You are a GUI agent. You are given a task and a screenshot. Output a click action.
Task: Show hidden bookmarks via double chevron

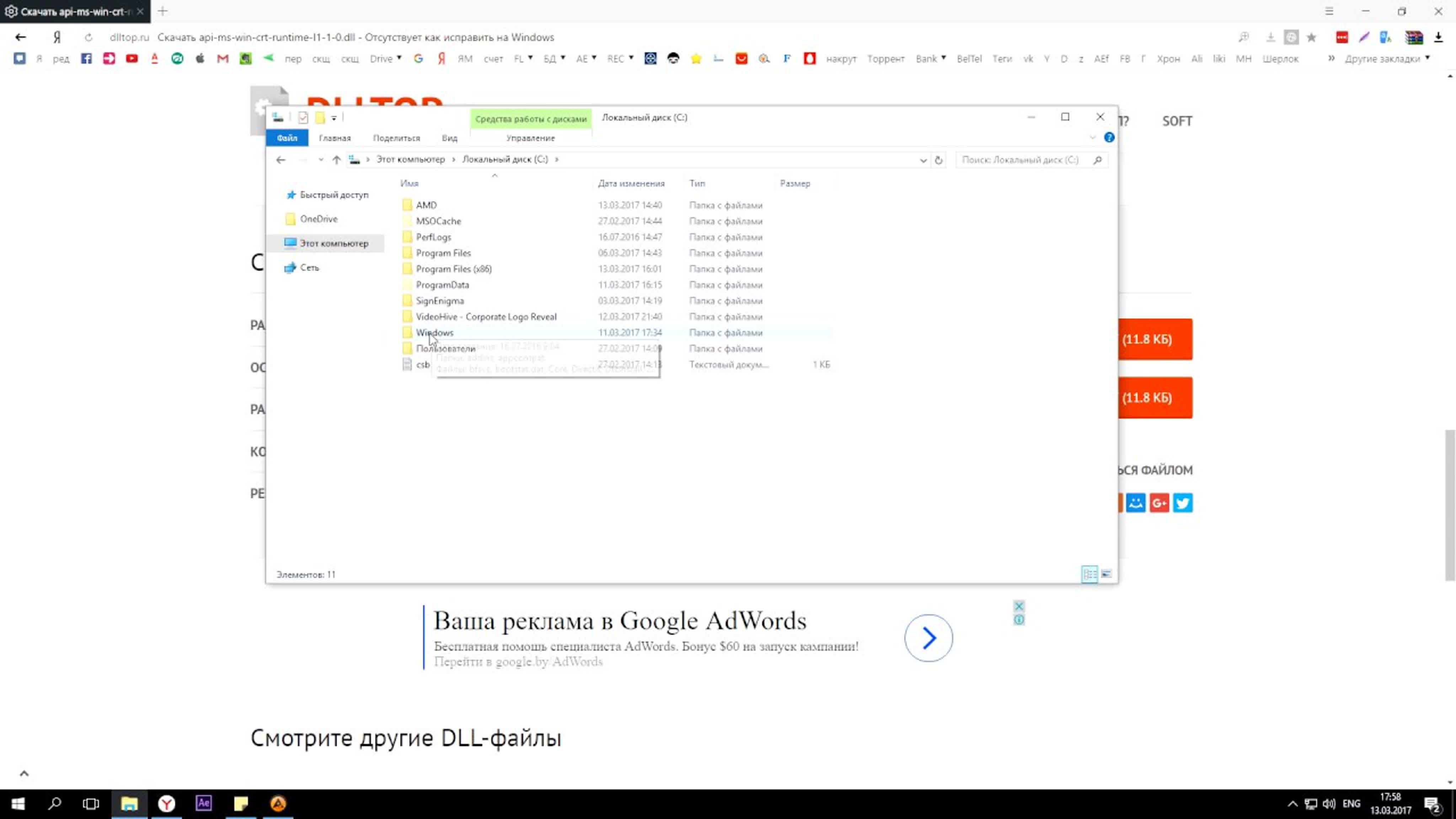click(x=1331, y=58)
